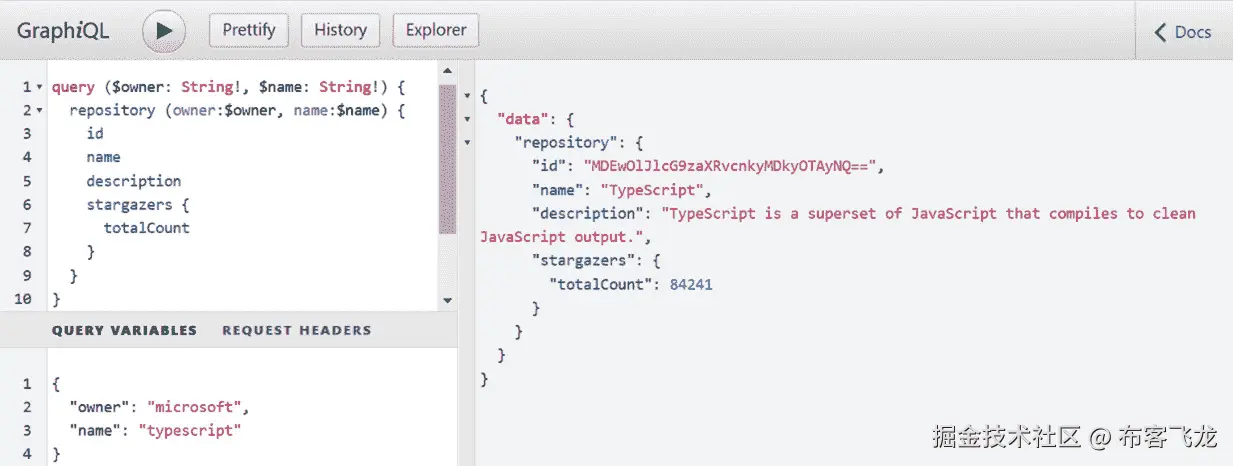This screenshot has width=1233, height=466.
Task: Switch to the Request Headers tab
Action: pyautogui.click(x=296, y=330)
